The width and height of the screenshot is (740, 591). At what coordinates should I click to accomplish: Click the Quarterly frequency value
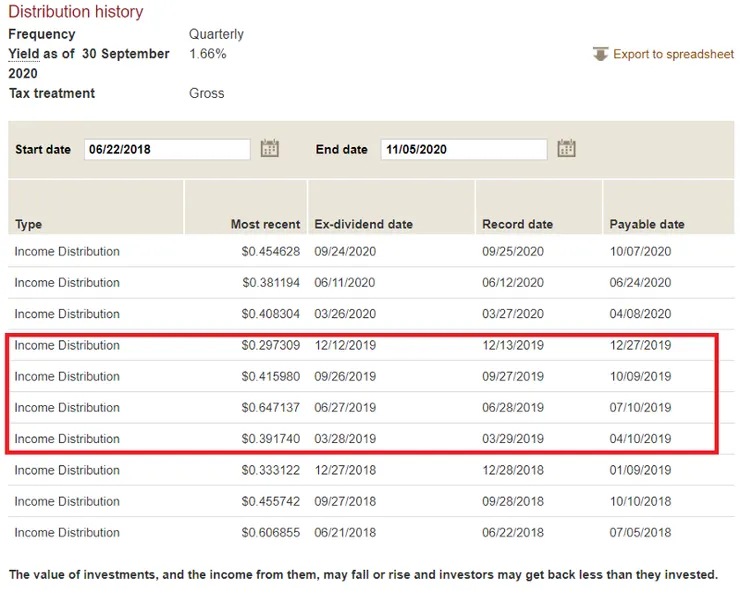[x=216, y=34]
